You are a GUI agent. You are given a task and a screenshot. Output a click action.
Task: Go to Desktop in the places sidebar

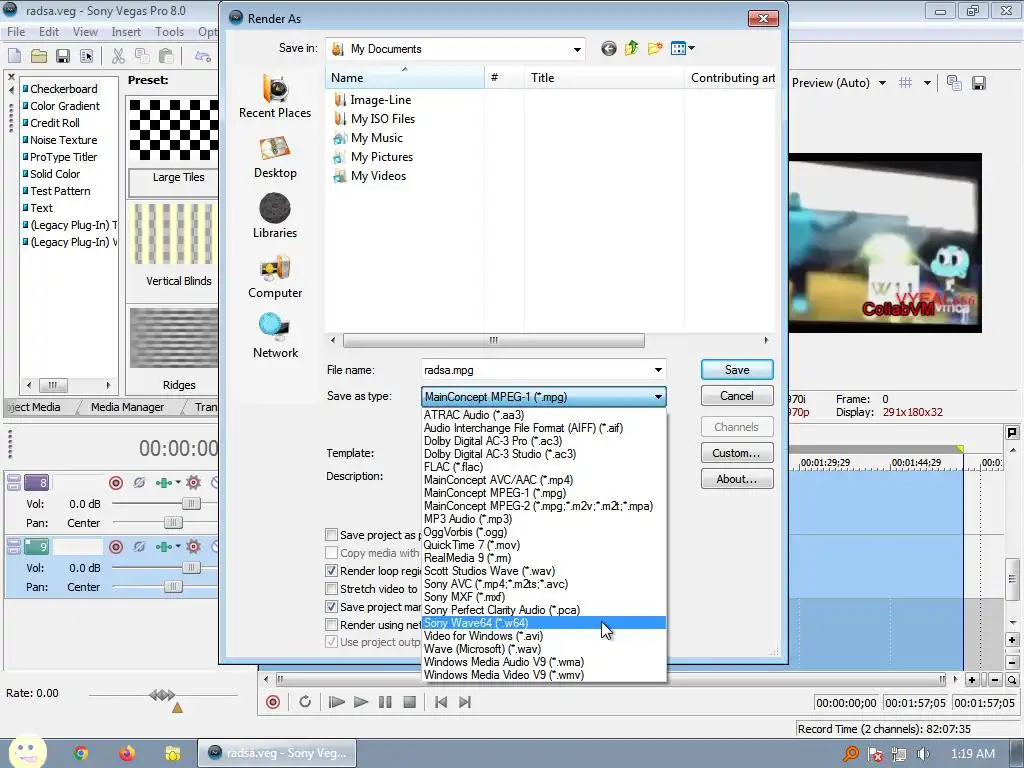(275, 157)
